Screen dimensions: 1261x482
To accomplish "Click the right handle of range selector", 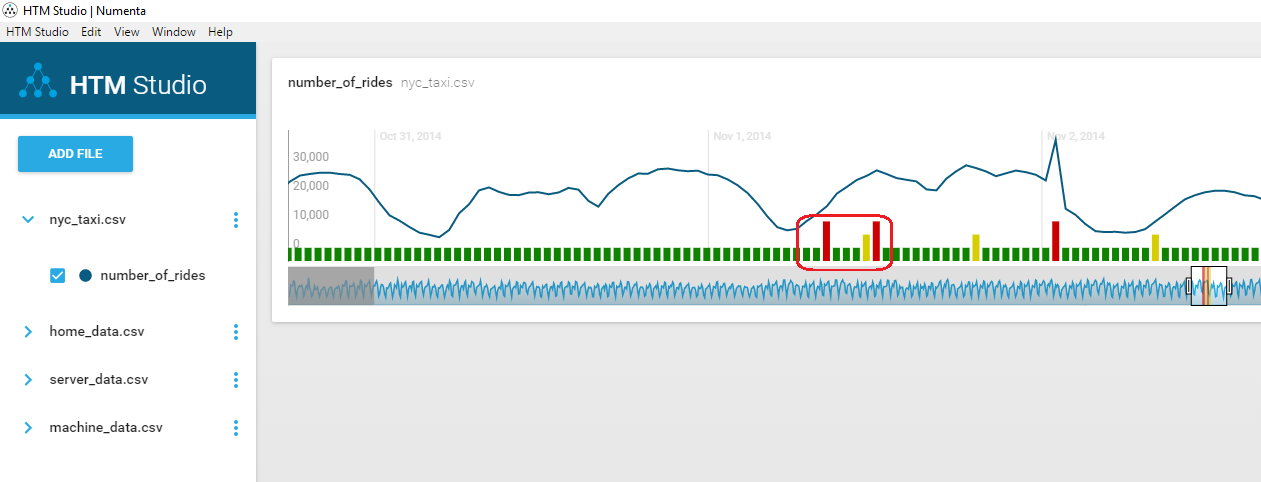I will 1229,286.
